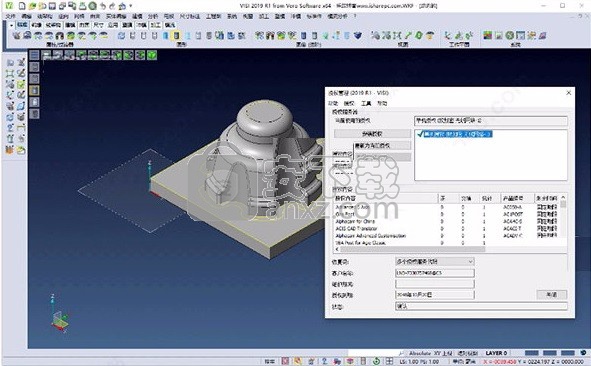This screenshot has height=366, width=591.
Task: Open the combo box in license dialog
Action: (x=435, y=261)
